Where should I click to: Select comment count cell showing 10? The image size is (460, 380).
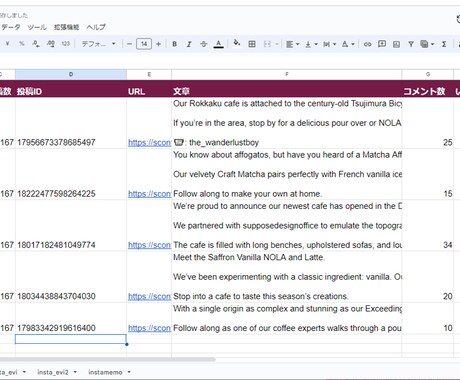(x=428, y=319)
